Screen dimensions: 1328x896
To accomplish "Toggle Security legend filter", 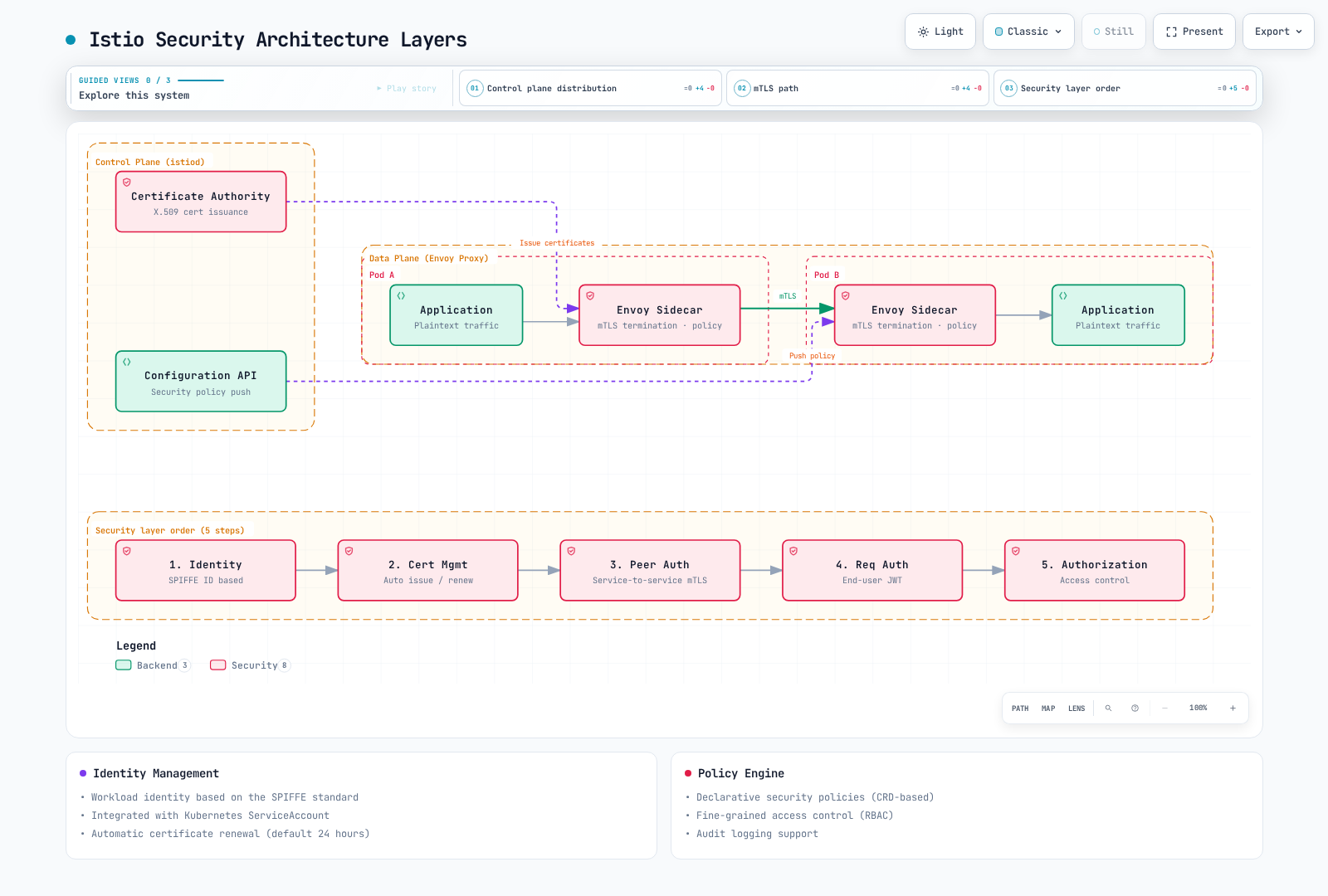I will [x=250, y=665].
